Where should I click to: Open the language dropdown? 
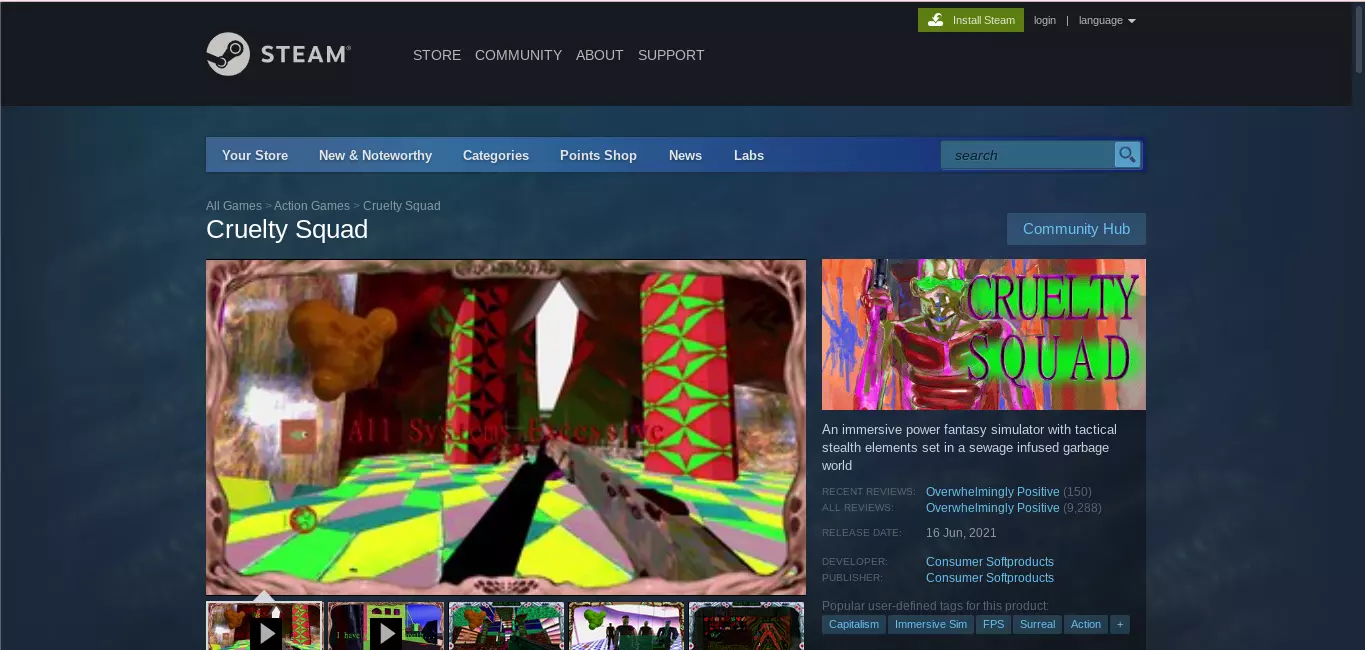(1107, 20)
